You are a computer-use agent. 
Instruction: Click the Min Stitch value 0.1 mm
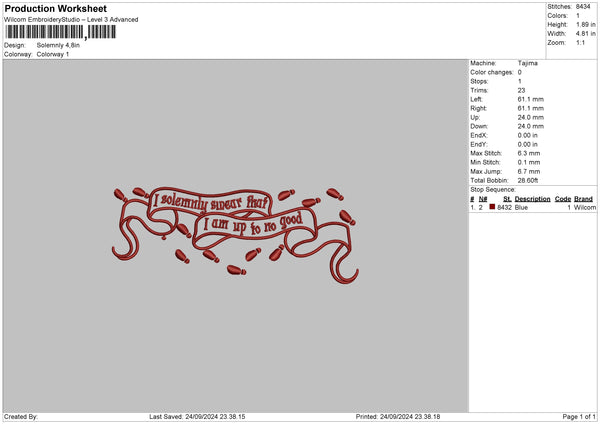(x=529, y=162)
